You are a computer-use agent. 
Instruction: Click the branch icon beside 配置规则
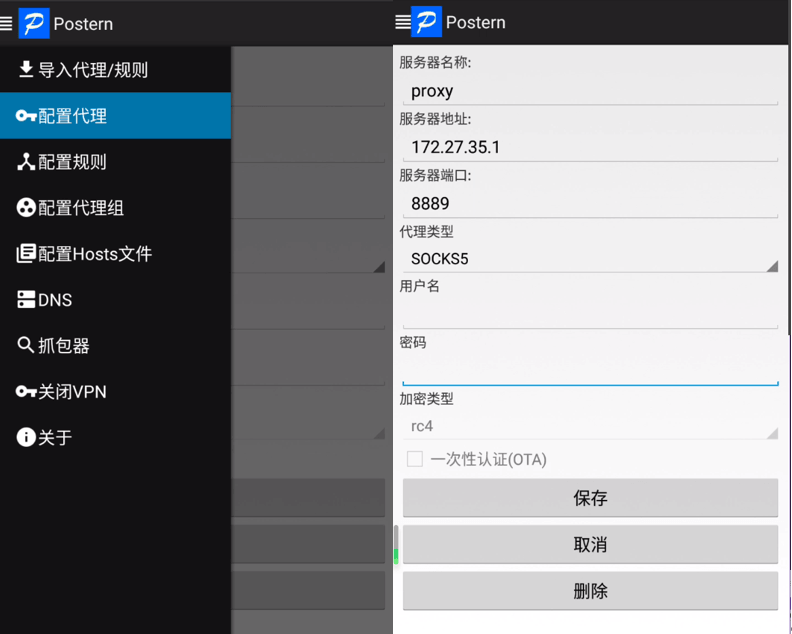pyautogui.click(x=26, y=162)
